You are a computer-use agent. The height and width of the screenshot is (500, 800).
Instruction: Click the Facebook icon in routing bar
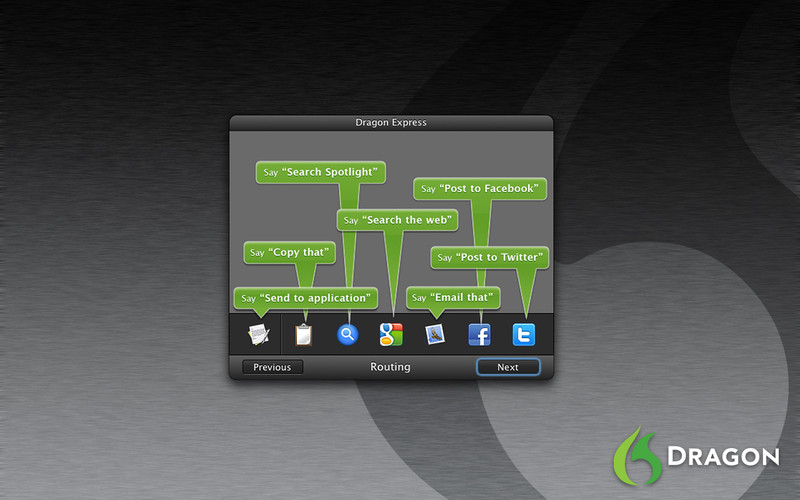point(480,334)
